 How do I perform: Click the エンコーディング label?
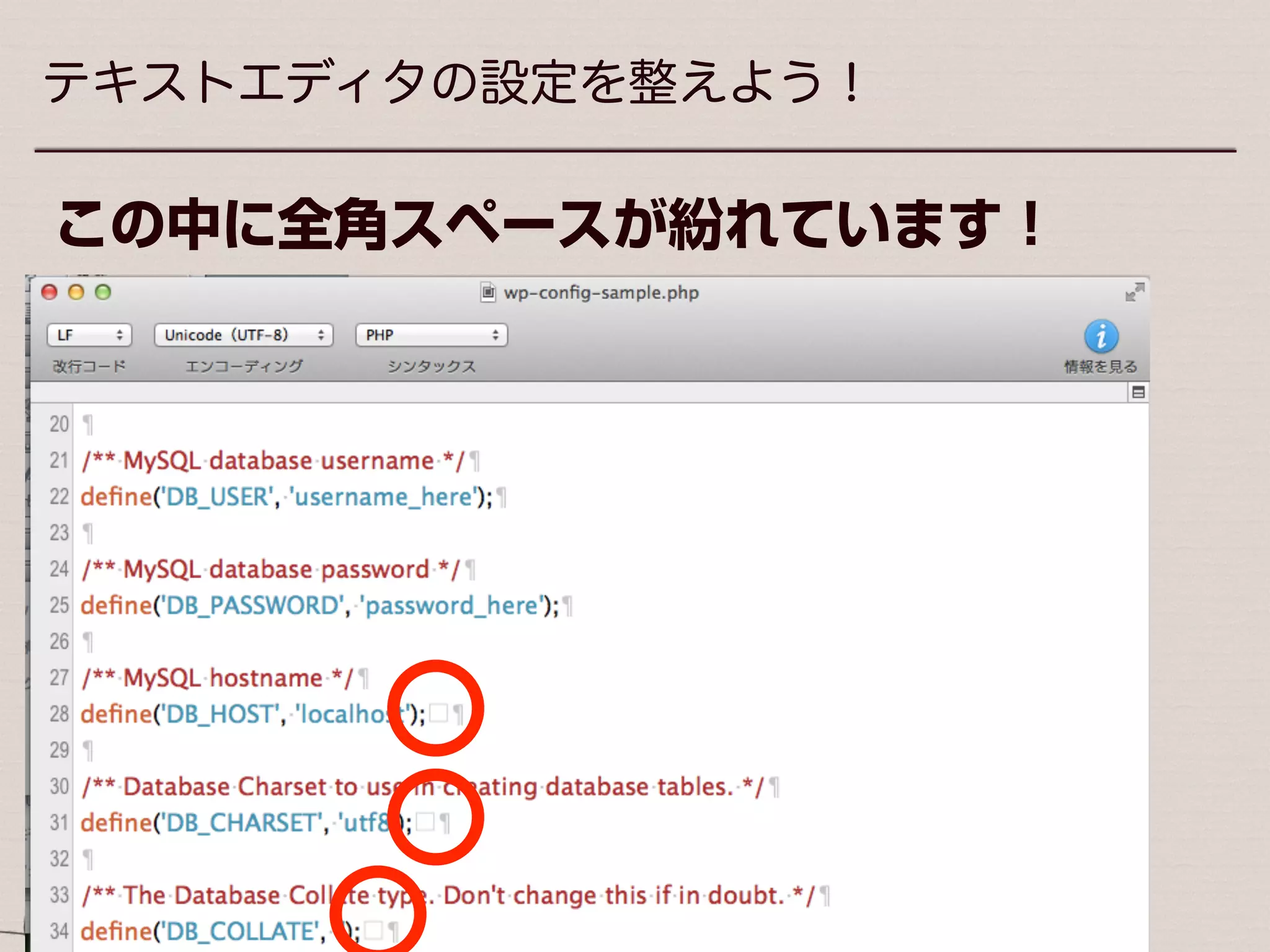244,366
